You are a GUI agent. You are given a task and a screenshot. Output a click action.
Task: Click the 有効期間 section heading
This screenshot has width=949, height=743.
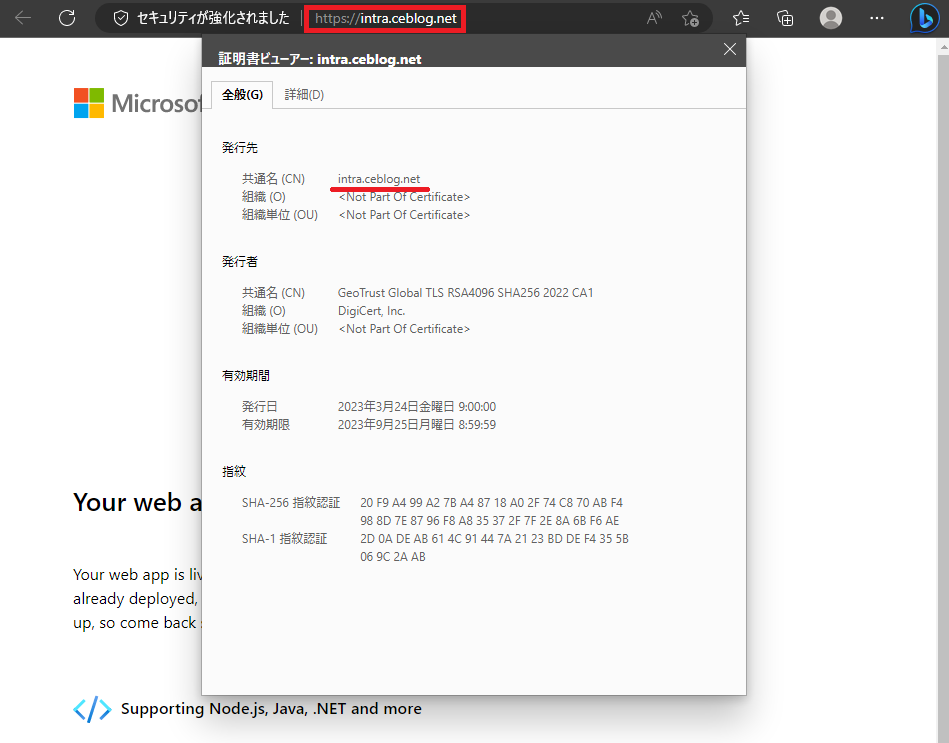pyautogui.click(x=246, y=376)
